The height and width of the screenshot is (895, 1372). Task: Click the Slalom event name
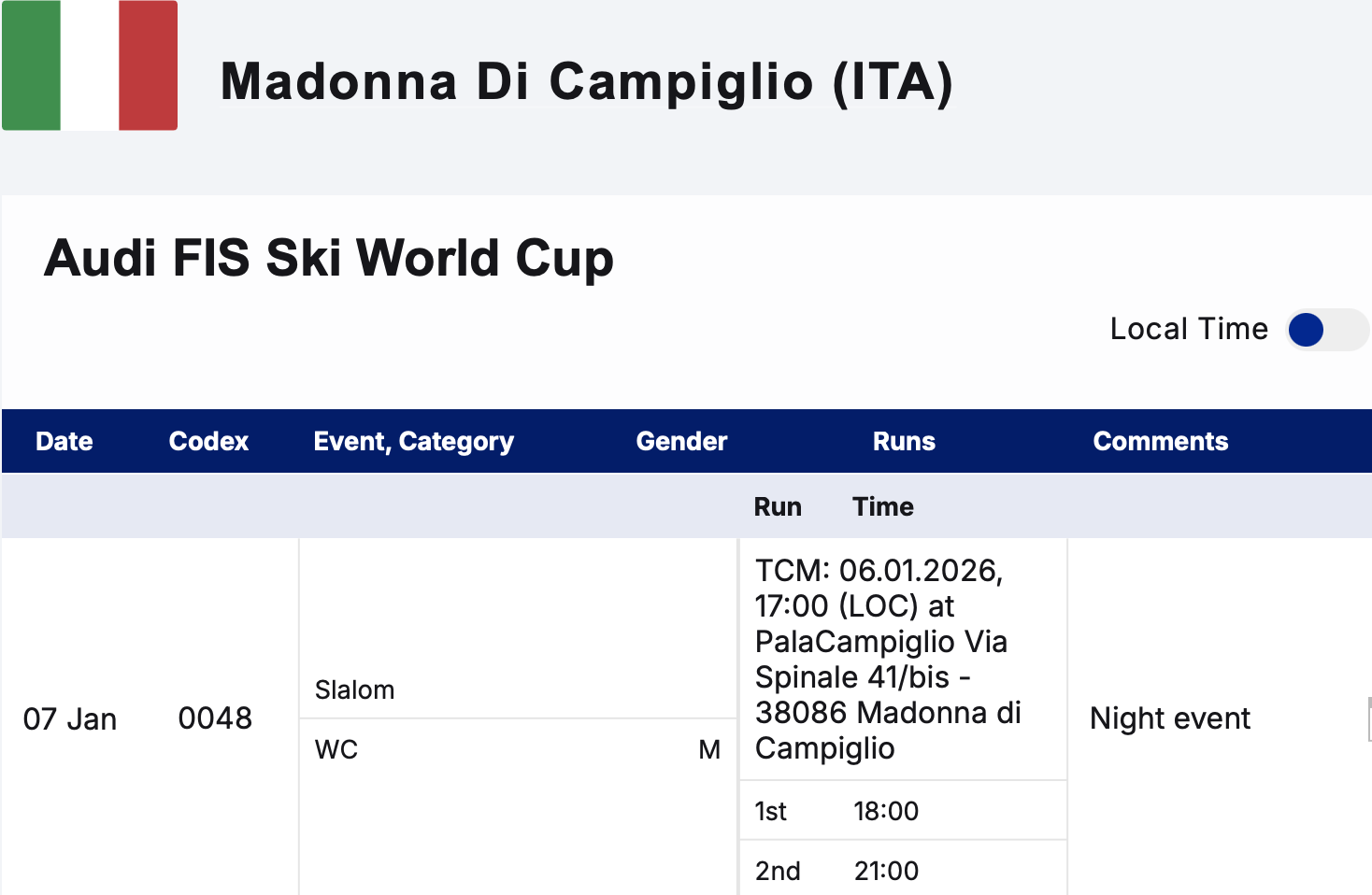coord(355,690)
